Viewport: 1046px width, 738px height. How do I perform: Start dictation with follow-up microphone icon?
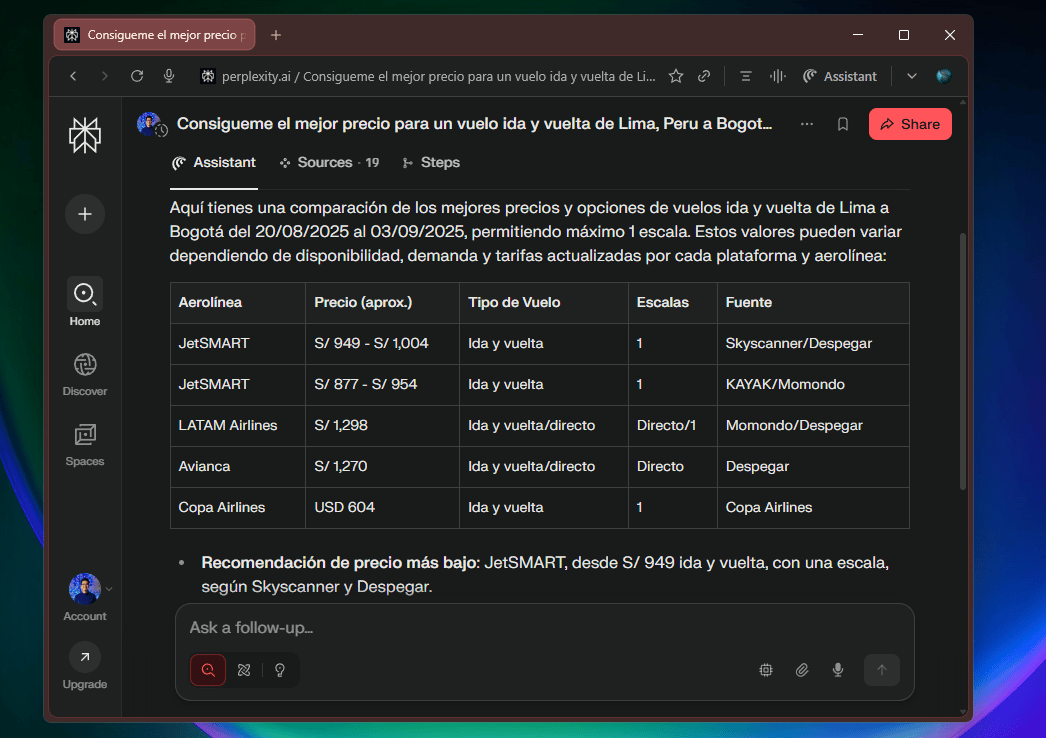(x=838, y=670)
